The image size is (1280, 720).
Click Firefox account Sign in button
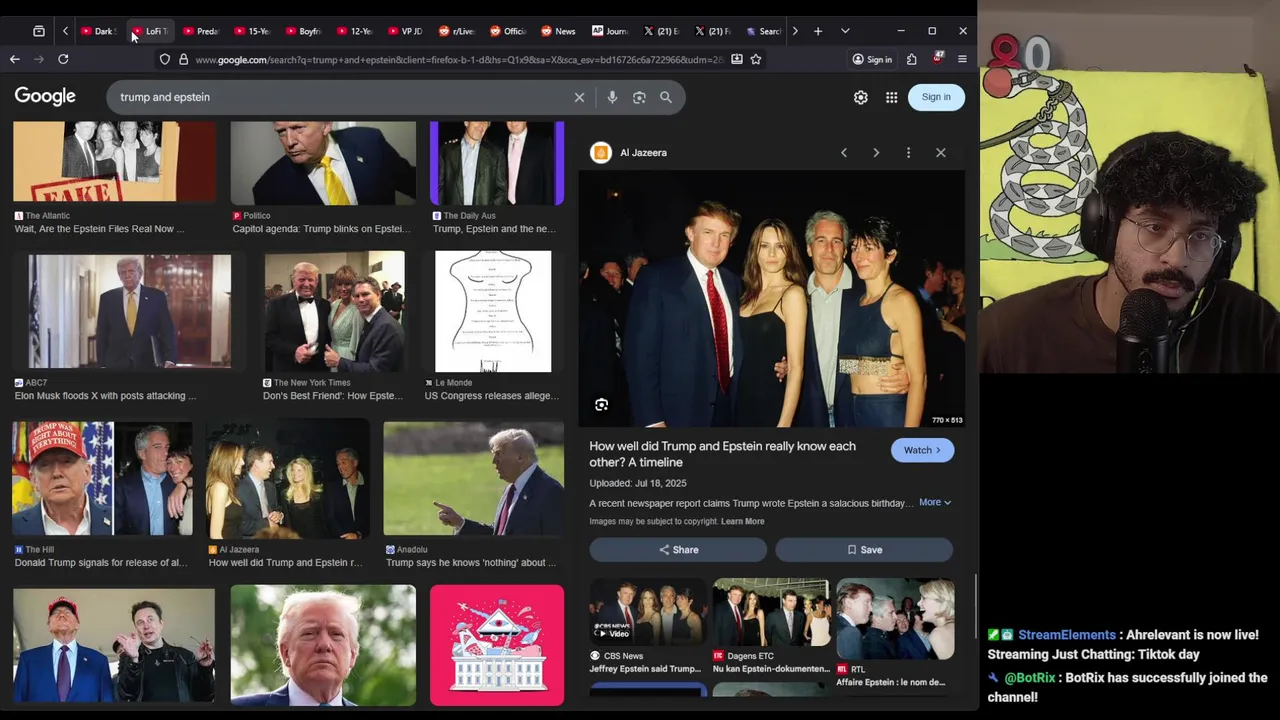click(x=872, y=59)
